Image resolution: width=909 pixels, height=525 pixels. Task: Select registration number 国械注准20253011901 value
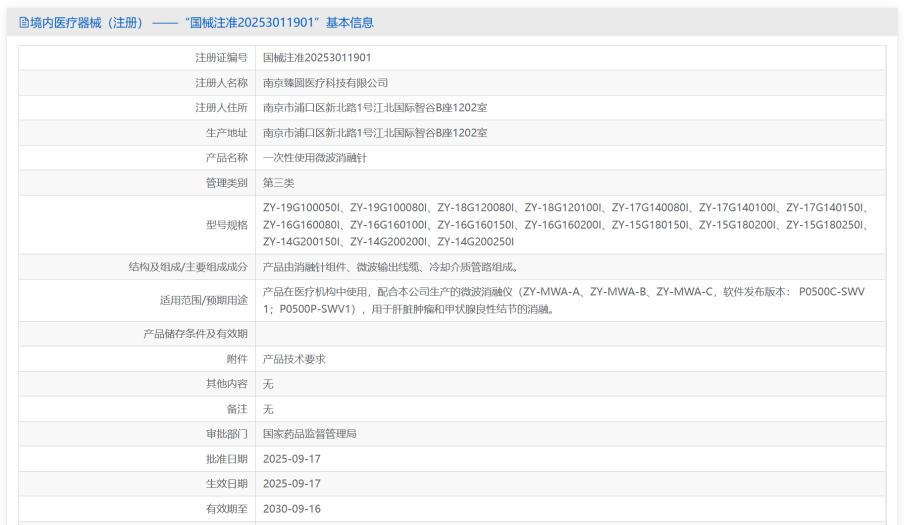(317, 57)
